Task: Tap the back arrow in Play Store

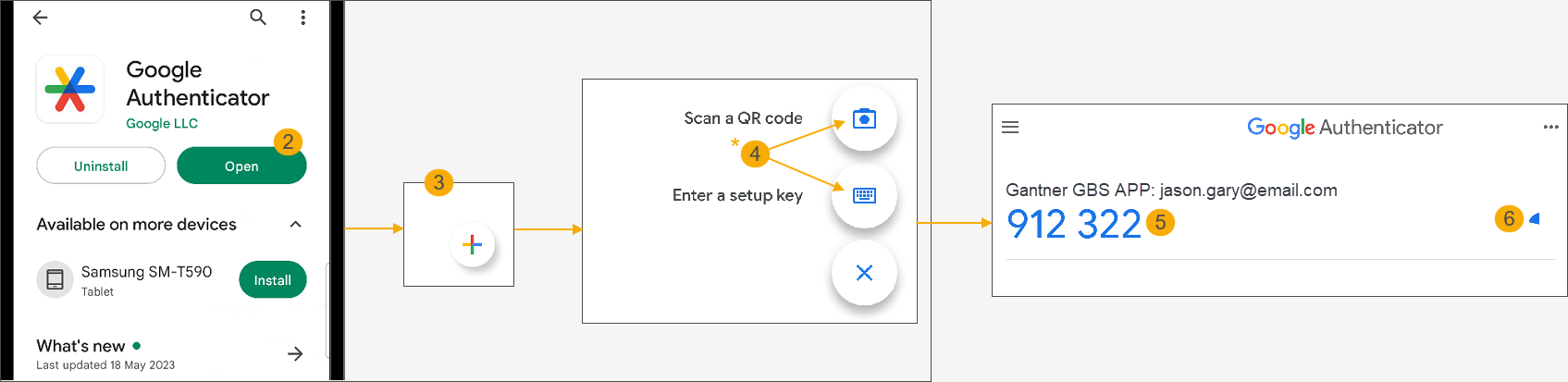Action: coord(40,18)
